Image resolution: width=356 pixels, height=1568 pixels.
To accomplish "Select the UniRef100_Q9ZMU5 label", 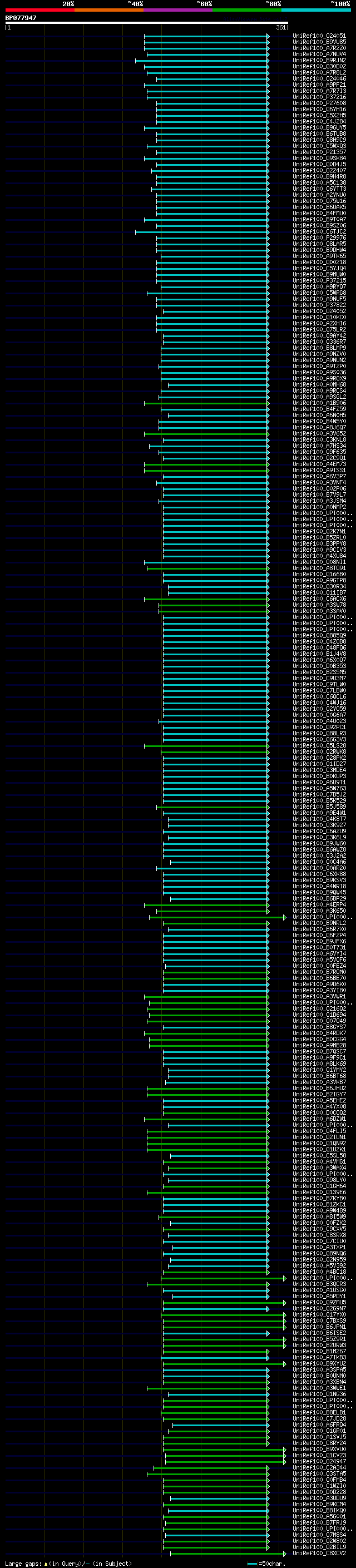I will point(319,1303).
